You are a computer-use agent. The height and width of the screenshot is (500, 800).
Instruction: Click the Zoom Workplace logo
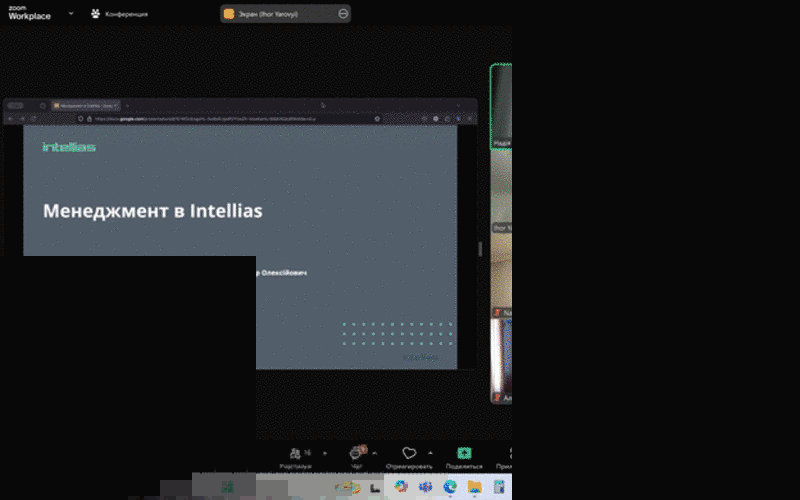(30, 14)
